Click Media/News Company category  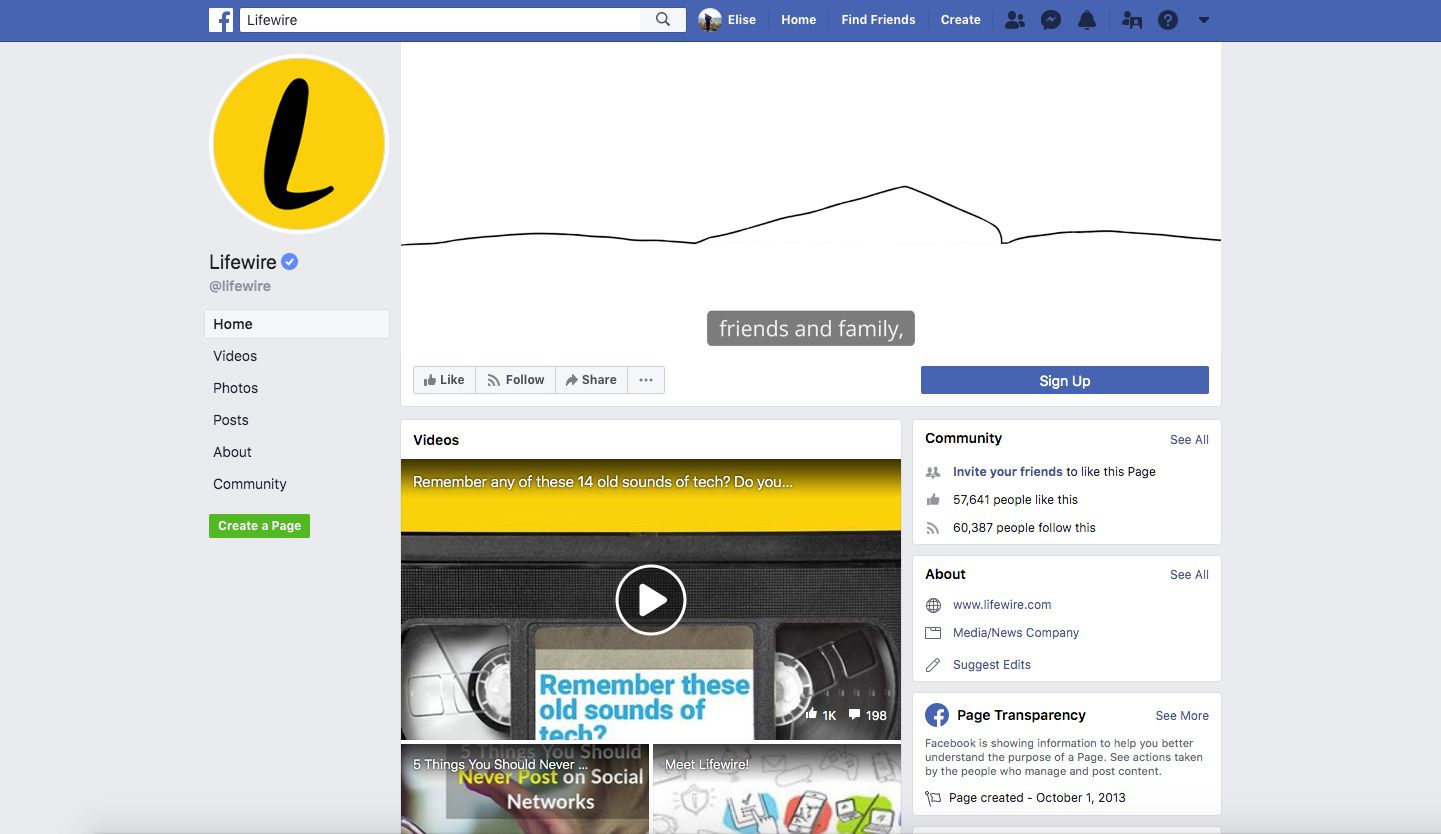[1016, 633]
